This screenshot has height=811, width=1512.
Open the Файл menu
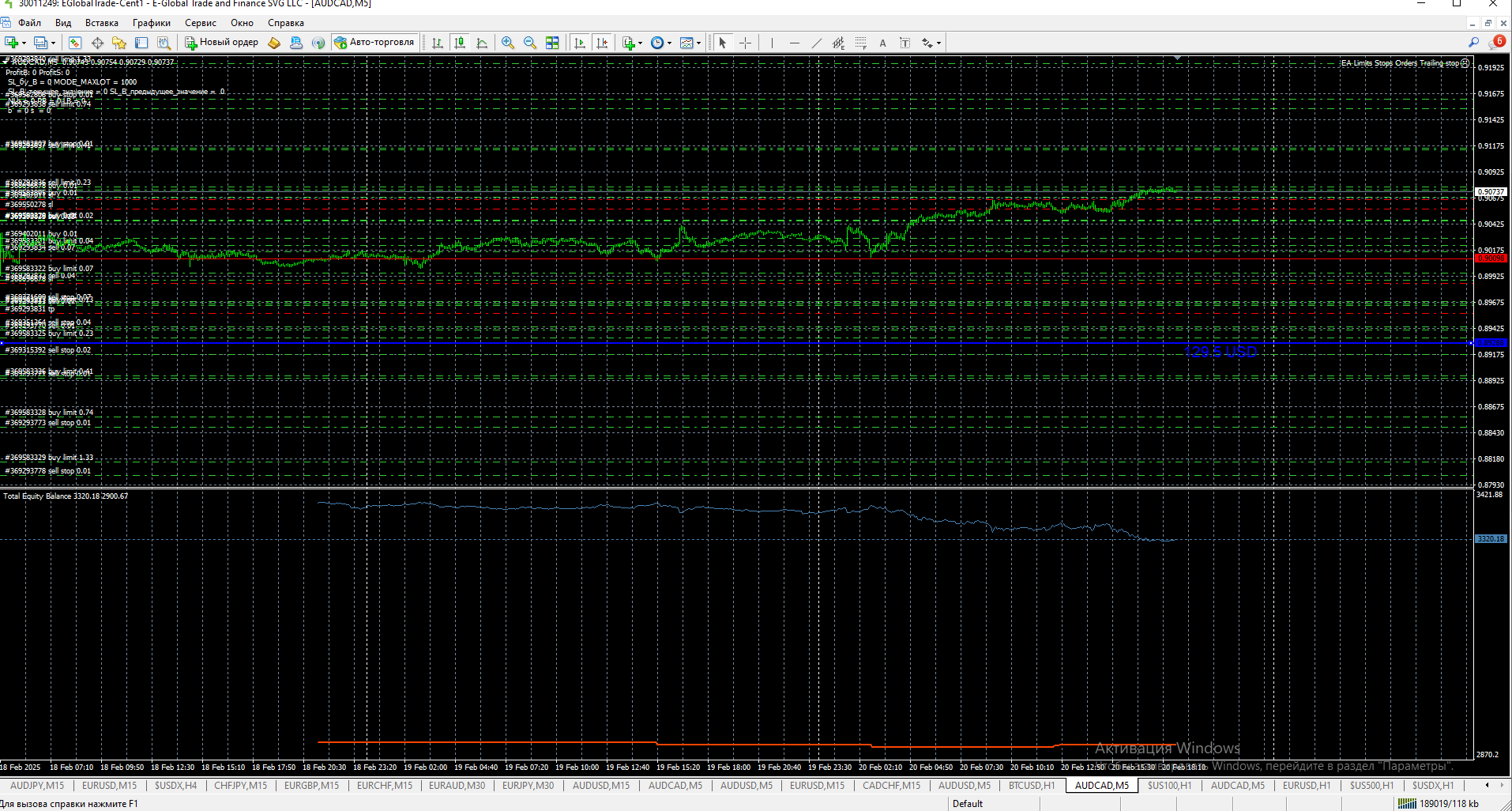coord(29,23)
